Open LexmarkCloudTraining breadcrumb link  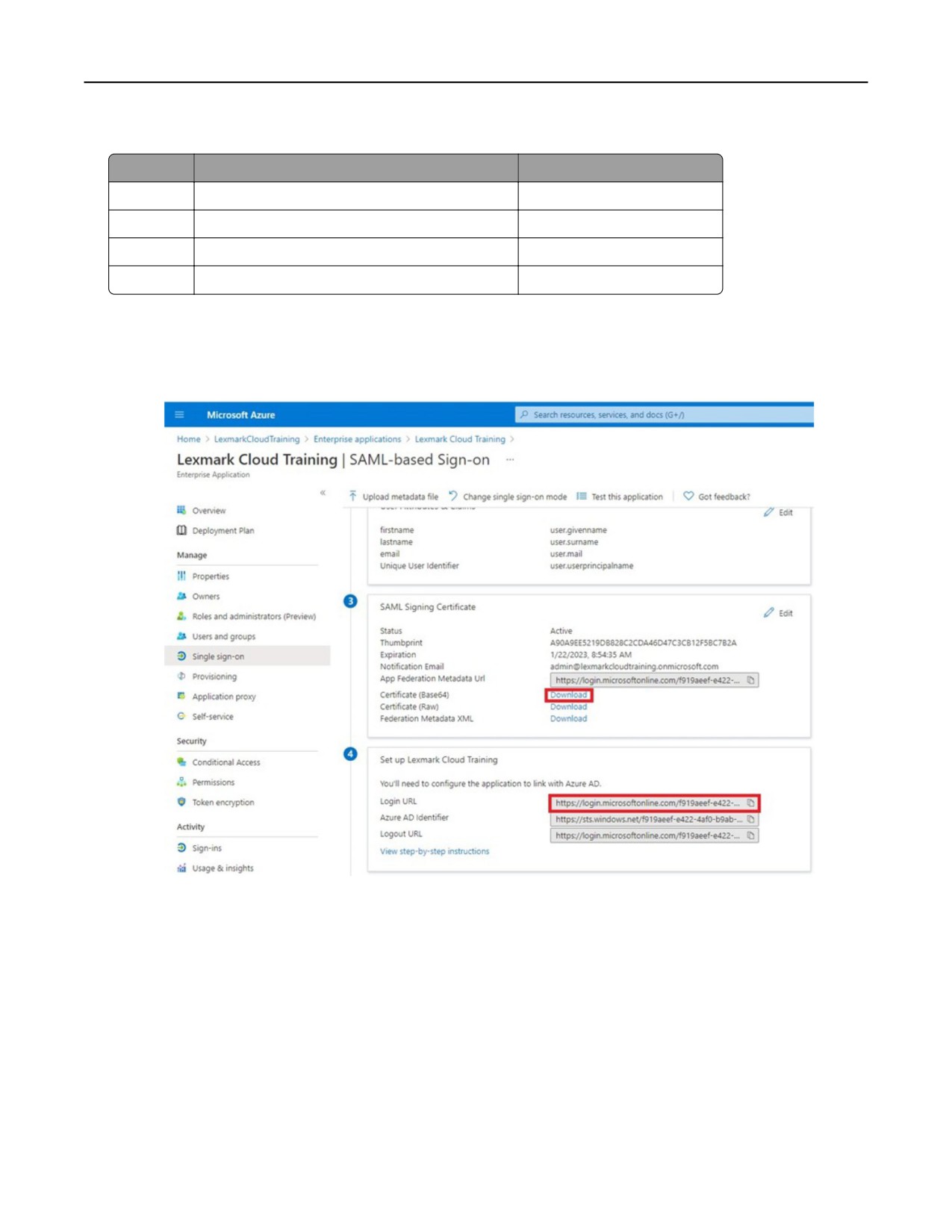tap(256, 439)
